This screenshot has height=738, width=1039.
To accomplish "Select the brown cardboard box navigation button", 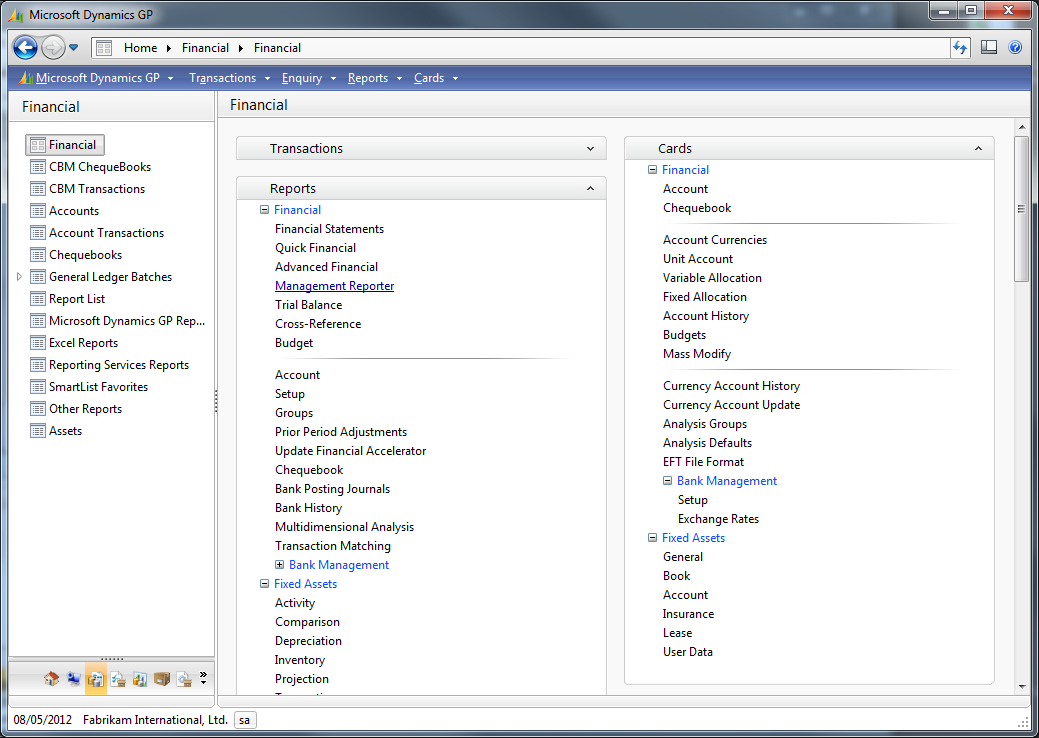I will [162, 679].
